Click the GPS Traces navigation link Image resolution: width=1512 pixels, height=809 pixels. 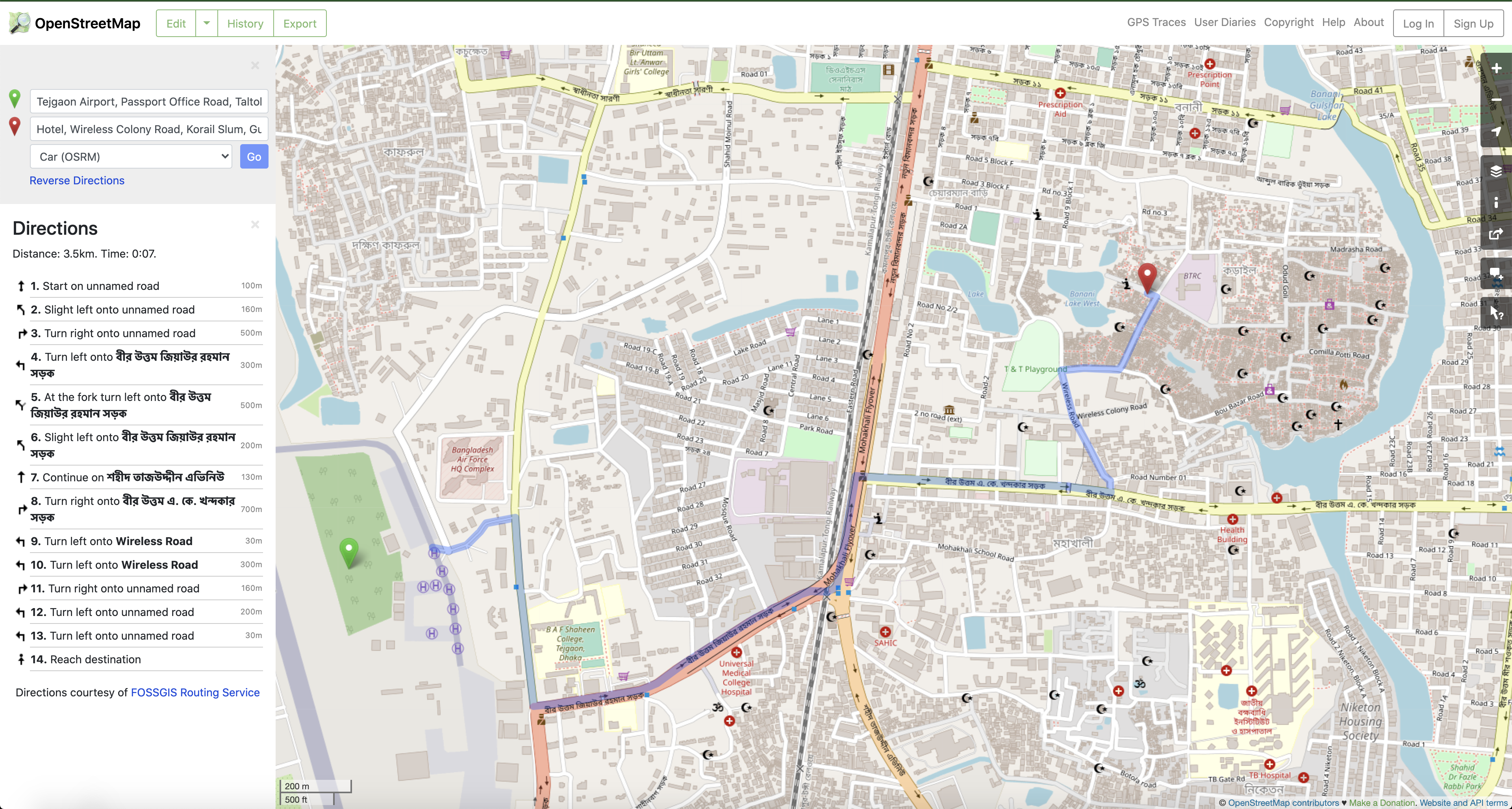(x=1155, y=22)
